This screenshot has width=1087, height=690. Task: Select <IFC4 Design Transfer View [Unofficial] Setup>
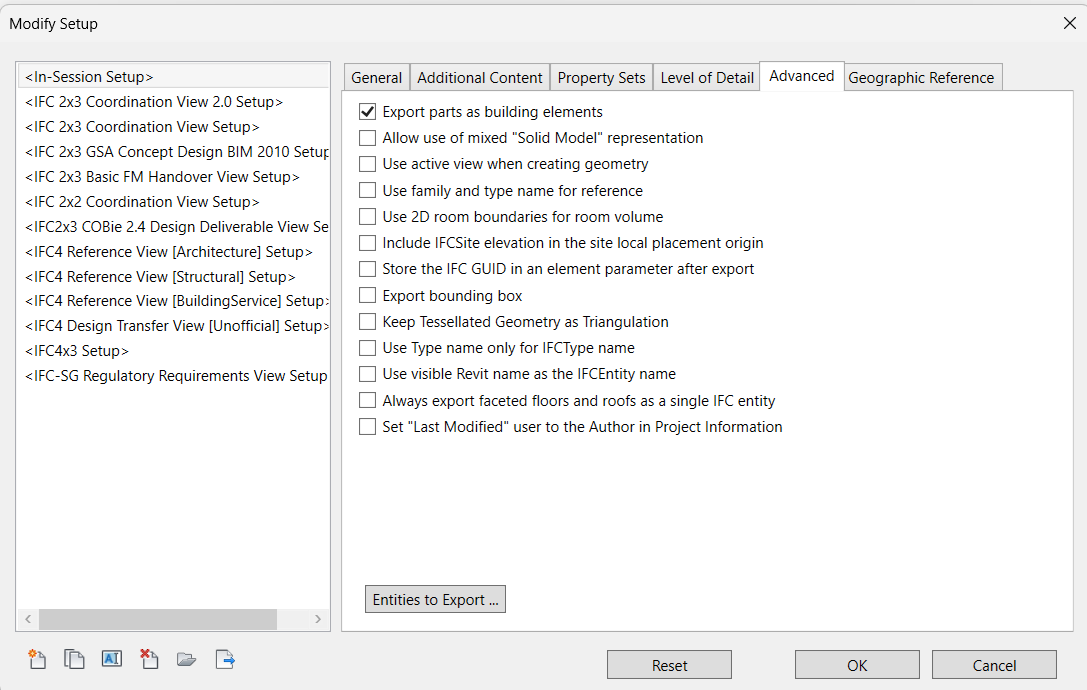pyautogui.click(x=173, y=326)
